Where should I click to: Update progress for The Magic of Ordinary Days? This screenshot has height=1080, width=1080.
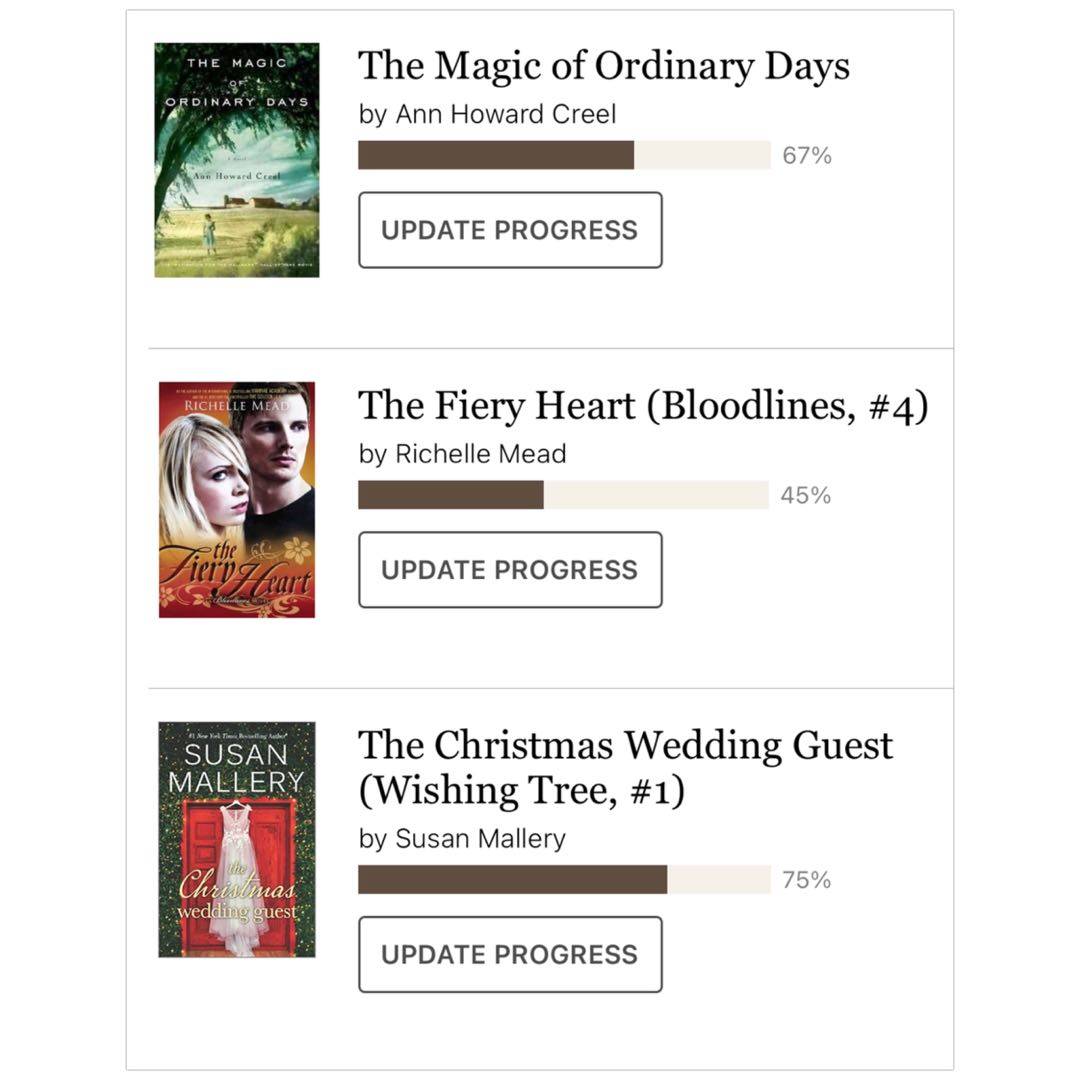click(x=510, y=230)
